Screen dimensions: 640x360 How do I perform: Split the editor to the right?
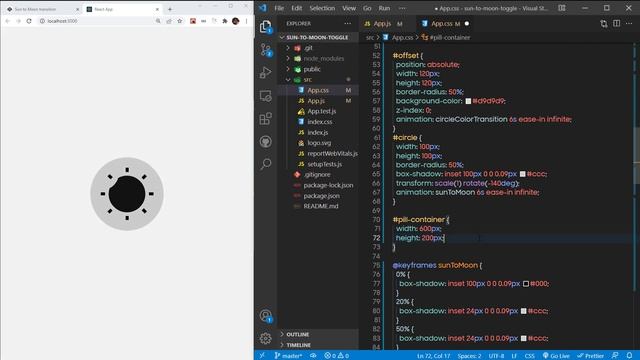point(616,24)
